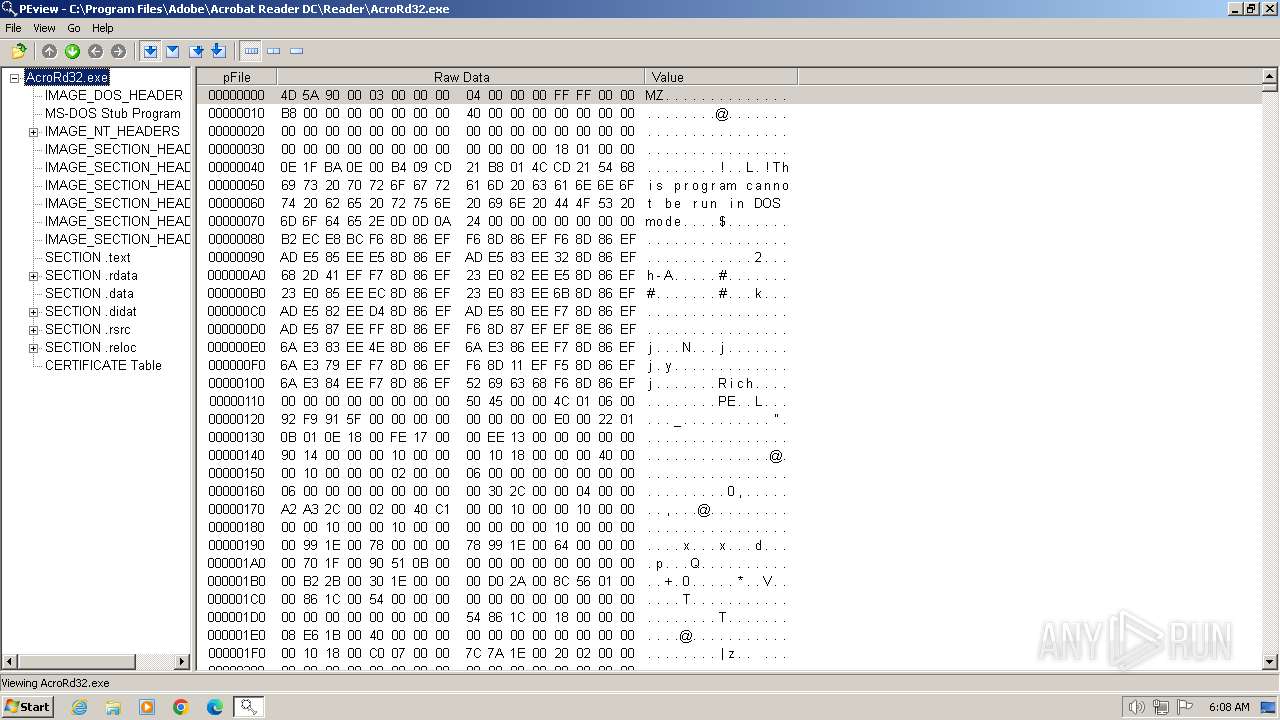Select SECTION .rdata tree item
1280x720 pixels.
coord(91,275)
